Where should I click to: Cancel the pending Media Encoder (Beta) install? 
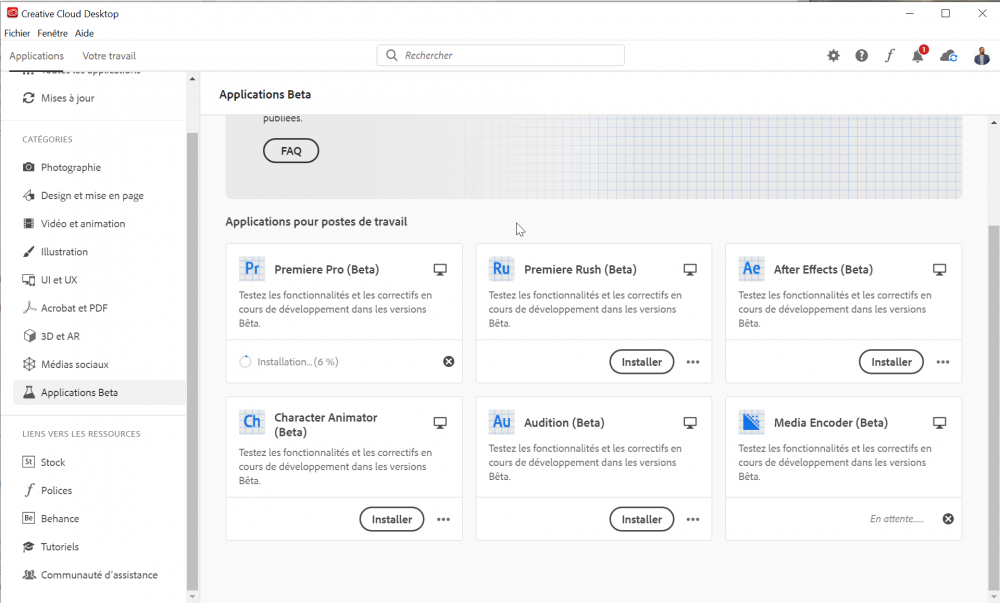tap(948, 519)
